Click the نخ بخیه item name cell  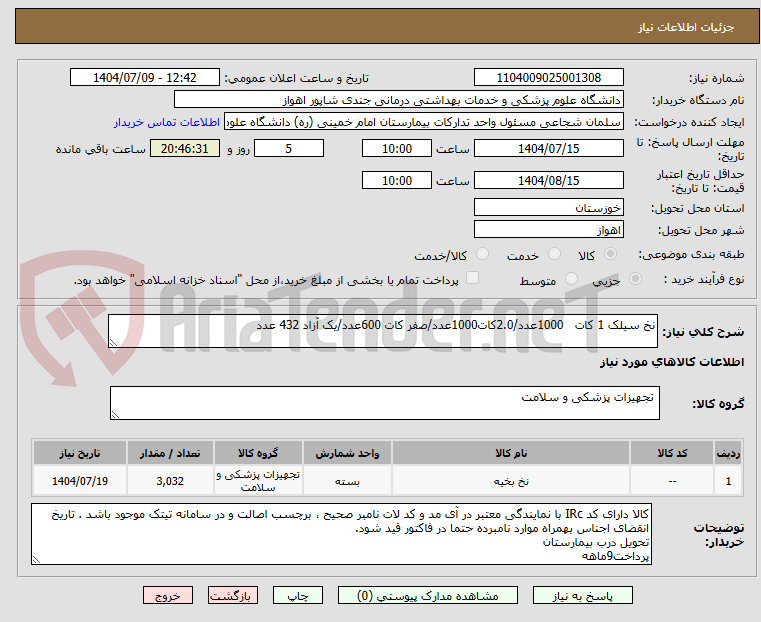point(511,481)
